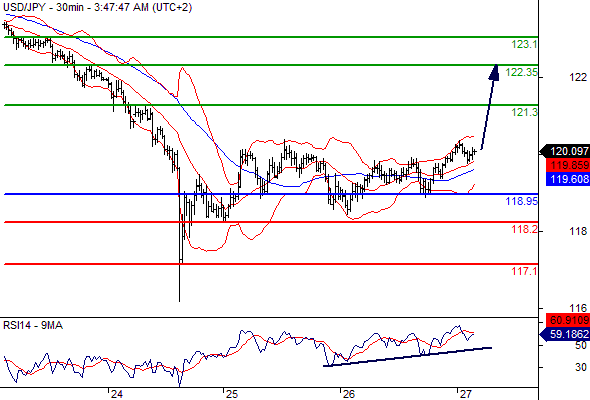Image resolution: width=590 pixels, height=400 pixels.
Task: Click the RSI 50 axis label
Action: point(581,345)
